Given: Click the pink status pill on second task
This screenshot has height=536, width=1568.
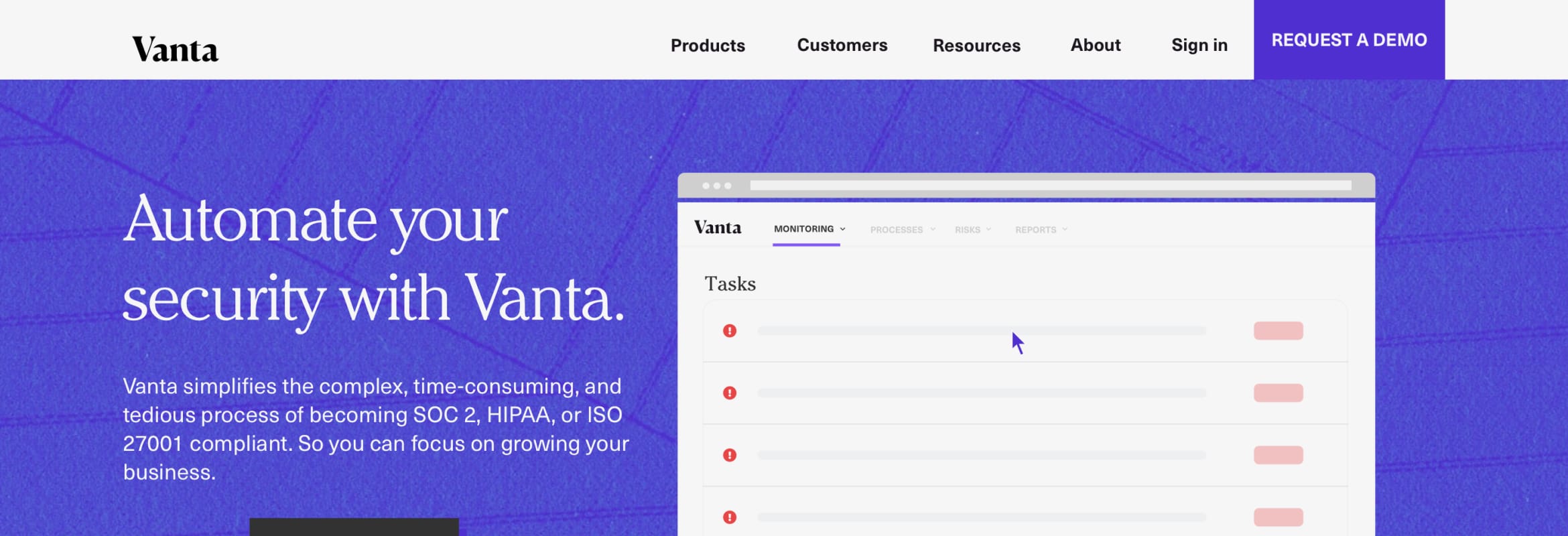Looking at the screenshot, I should [x=1279, y=393].
